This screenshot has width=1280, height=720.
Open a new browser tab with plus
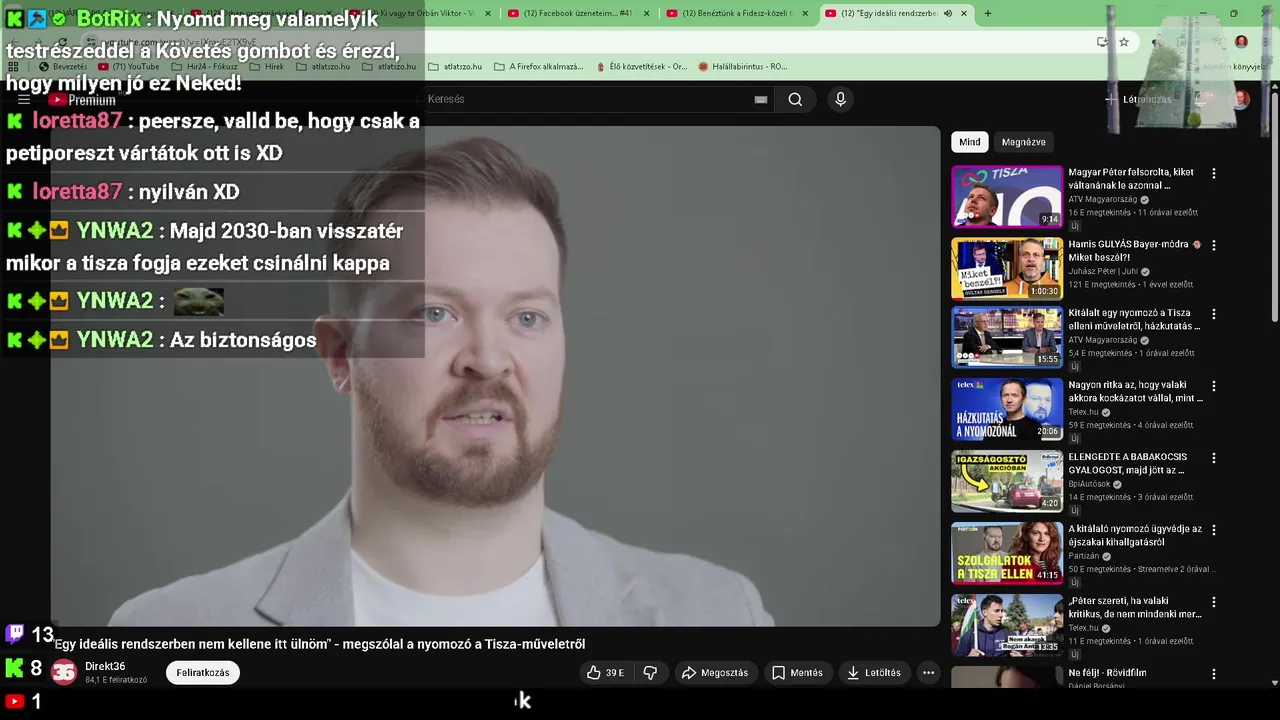(988, 13)
